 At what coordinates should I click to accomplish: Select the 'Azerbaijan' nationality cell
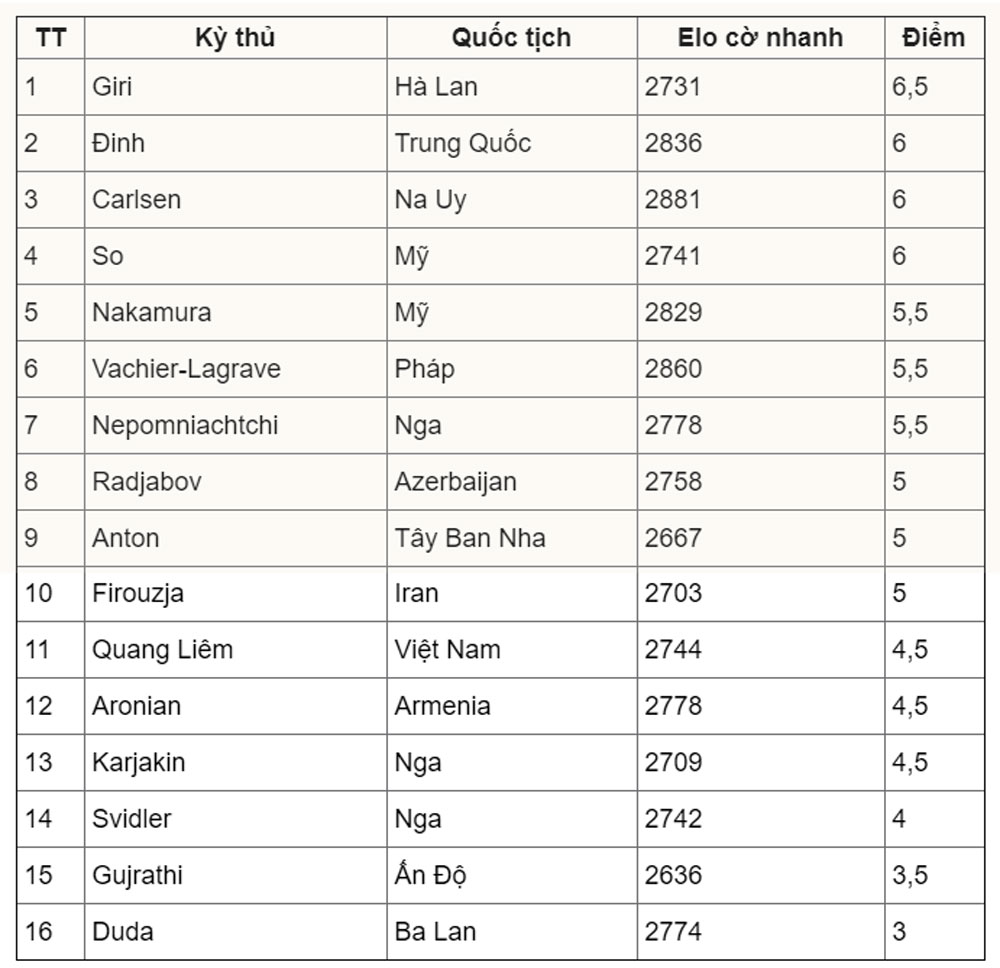pos(511,481)
